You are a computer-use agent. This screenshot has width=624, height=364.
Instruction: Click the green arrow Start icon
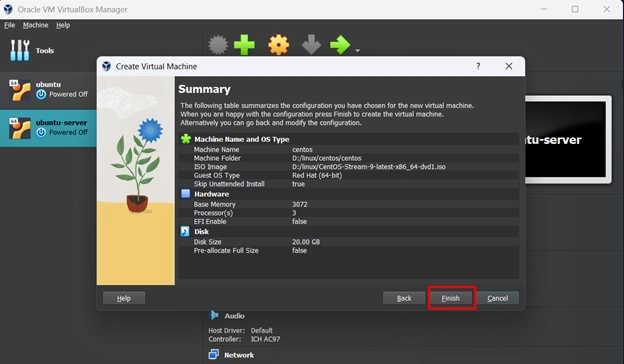click(340, 45)
